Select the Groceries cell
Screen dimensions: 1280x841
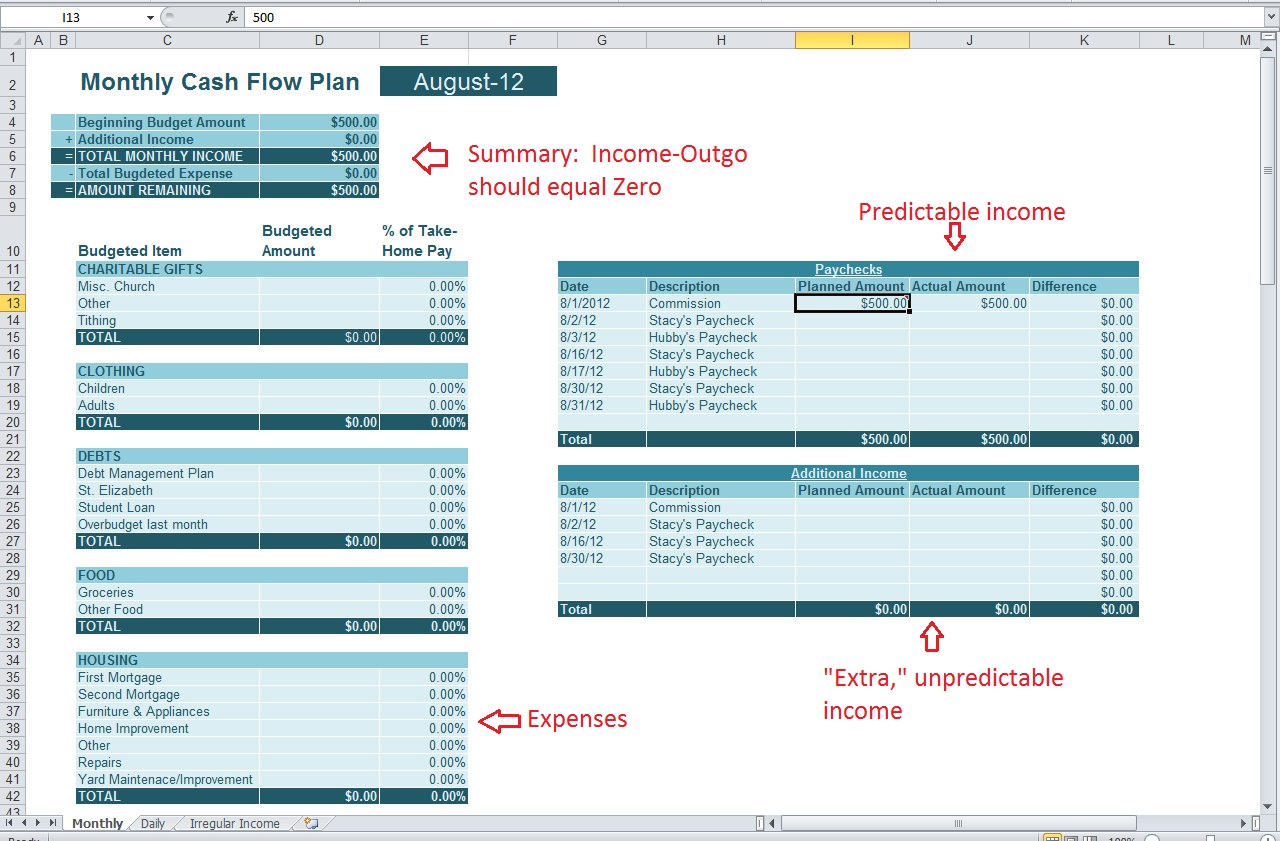167,592
